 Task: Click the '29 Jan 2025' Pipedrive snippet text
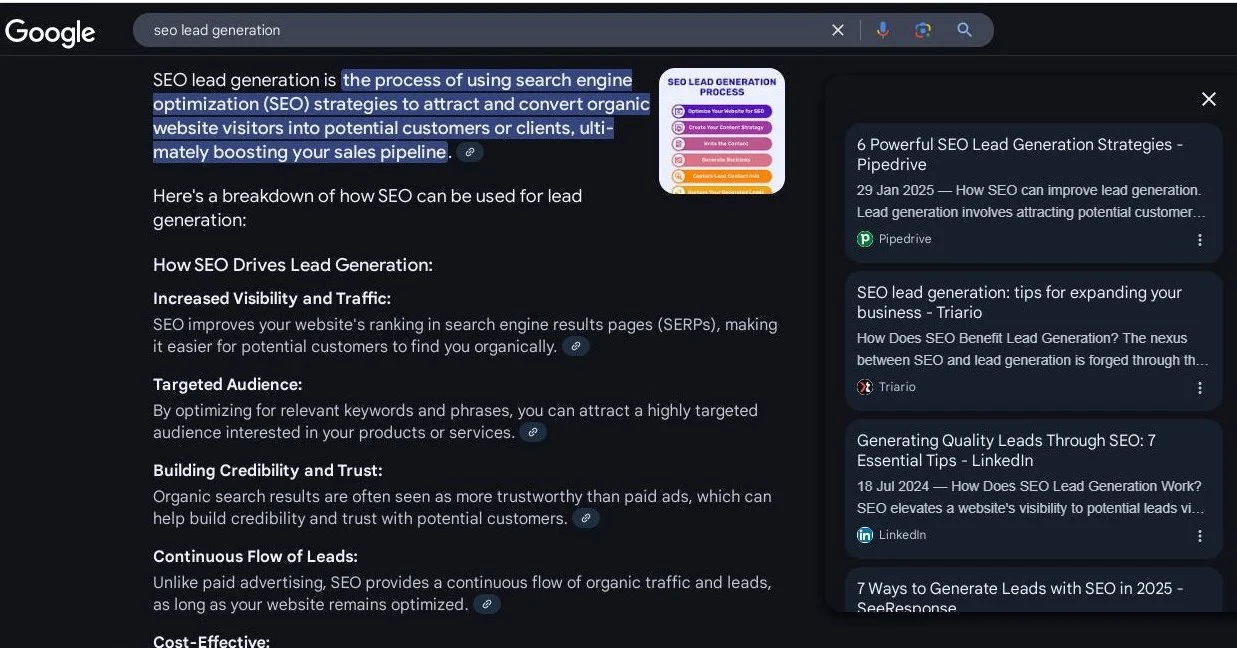1031,201
